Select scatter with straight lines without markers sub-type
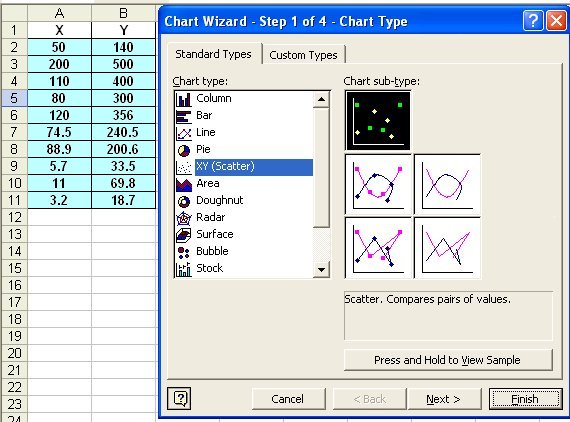570x422 pixels. point(447,248)
